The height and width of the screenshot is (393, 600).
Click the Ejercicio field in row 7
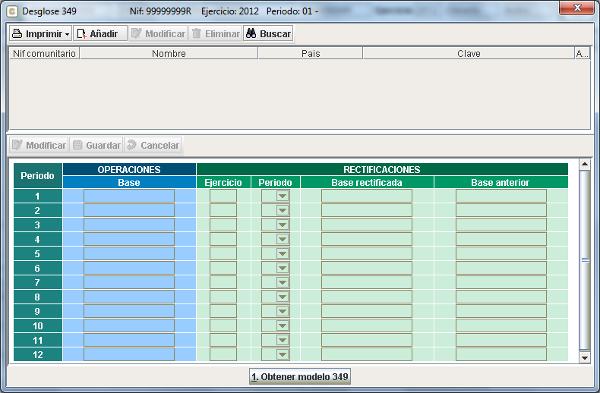[x=223, y=282]
